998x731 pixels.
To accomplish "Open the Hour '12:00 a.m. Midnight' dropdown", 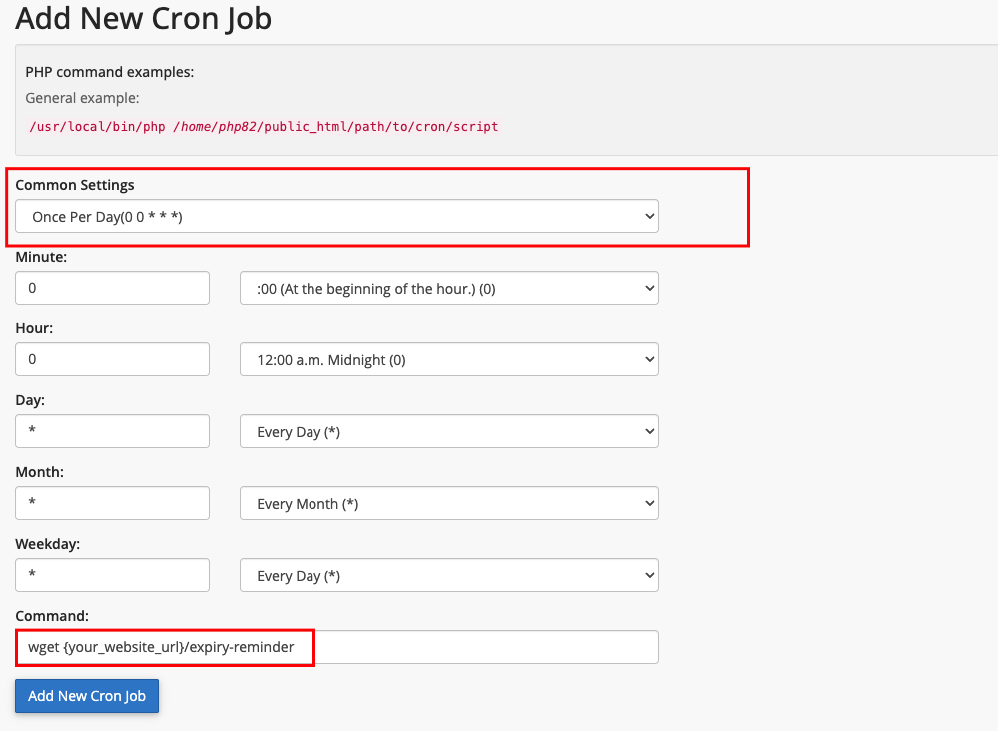I will [x=449, y=360].
